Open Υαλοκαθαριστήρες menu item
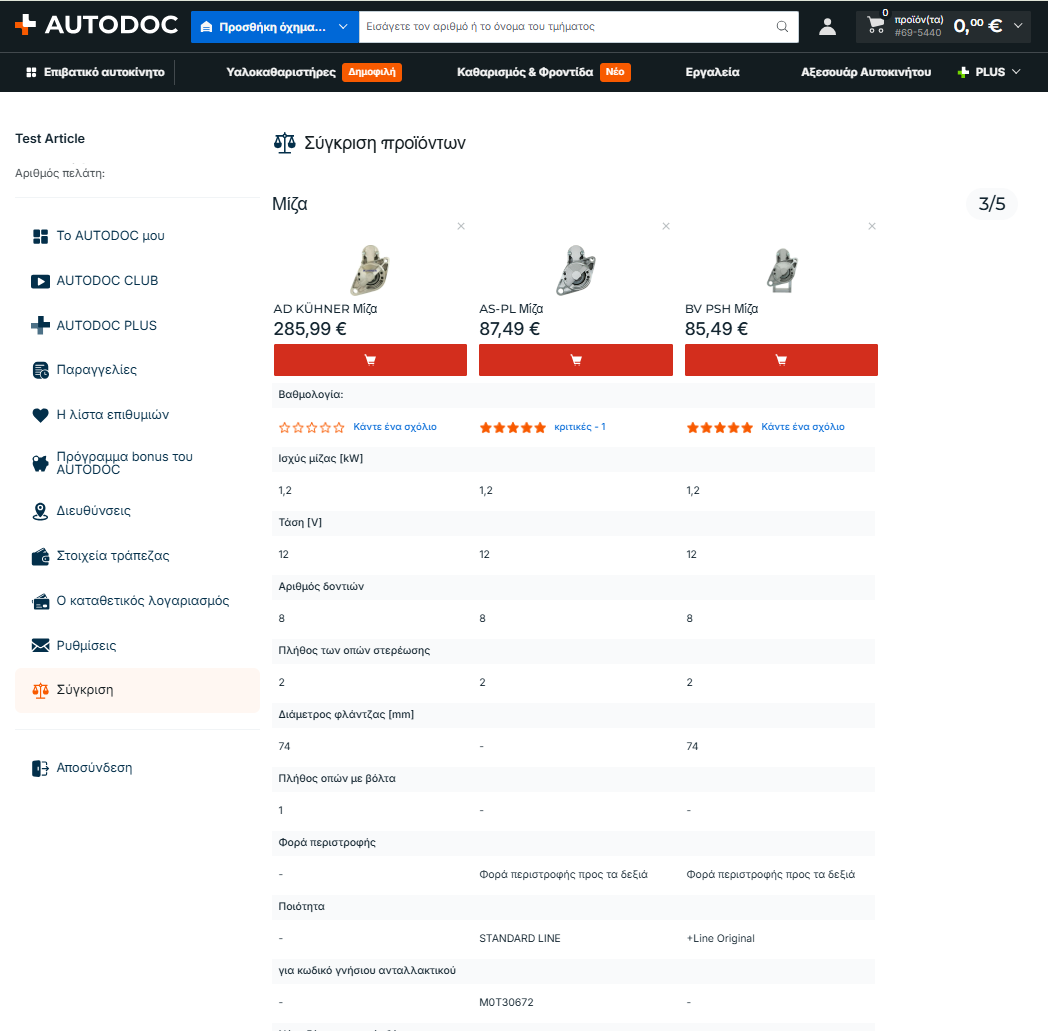1048x1031 pixels. coord(281,72)
